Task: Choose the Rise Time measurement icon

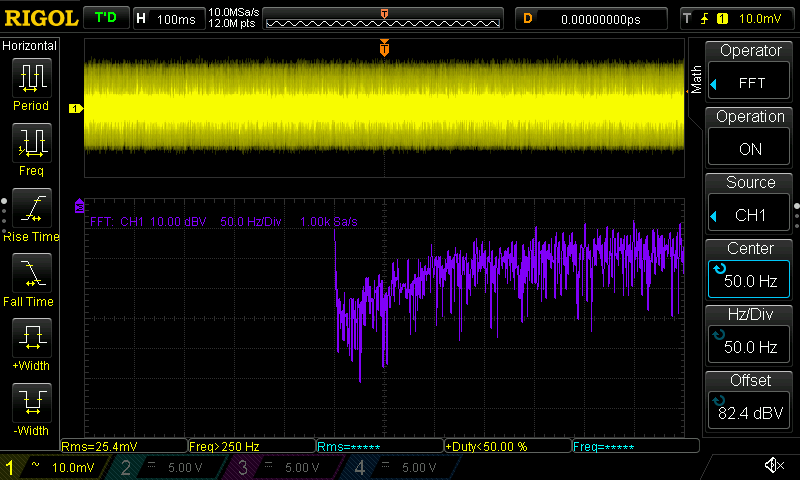Action: (x=30, y=208)
